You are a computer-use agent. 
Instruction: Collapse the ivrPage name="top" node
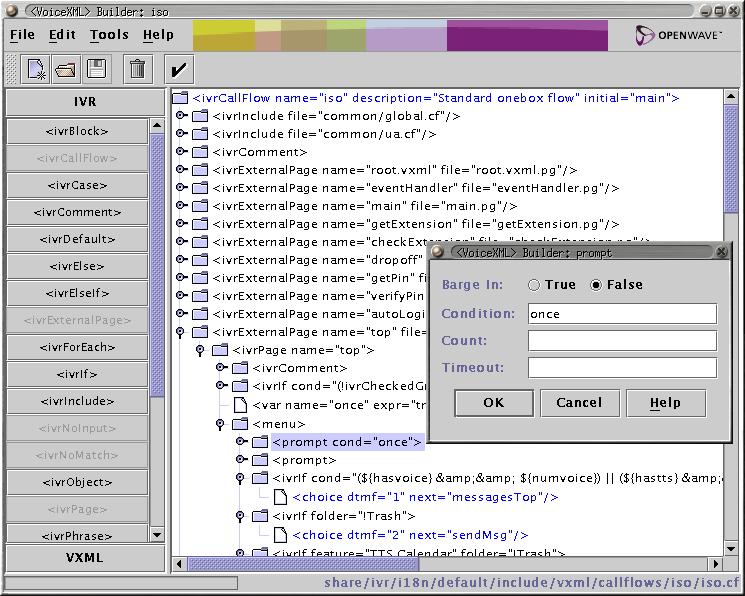click(200, 350)
